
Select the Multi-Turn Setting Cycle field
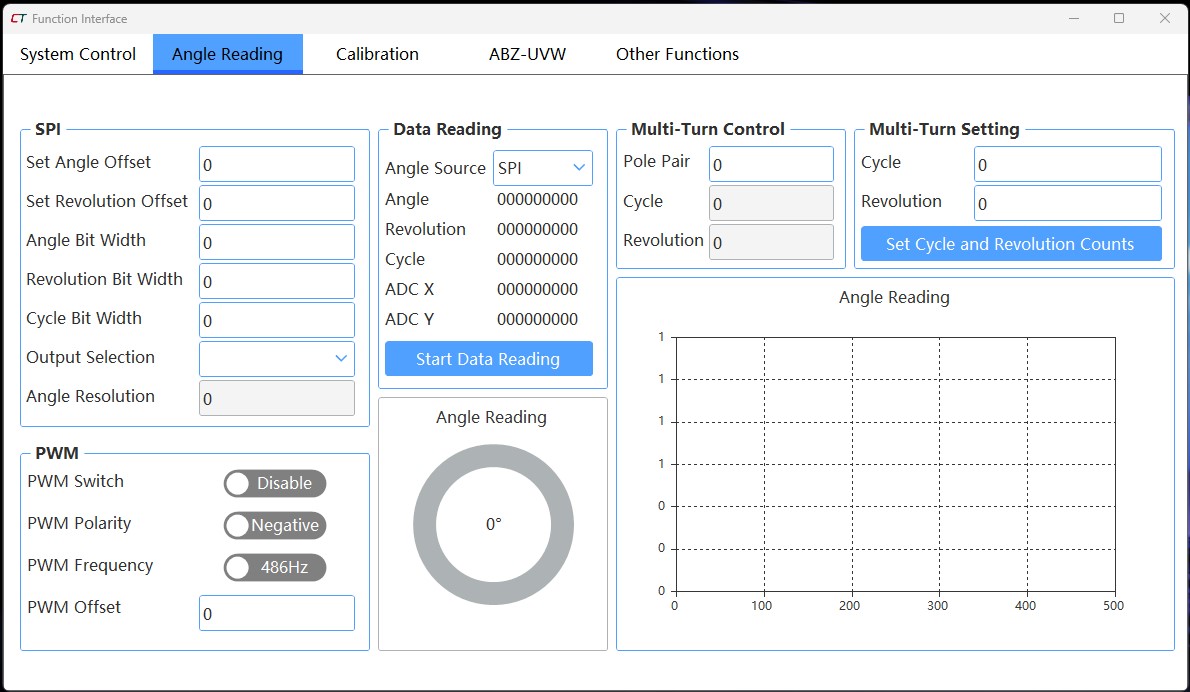pyautogui.click(x=1067, y=164)
